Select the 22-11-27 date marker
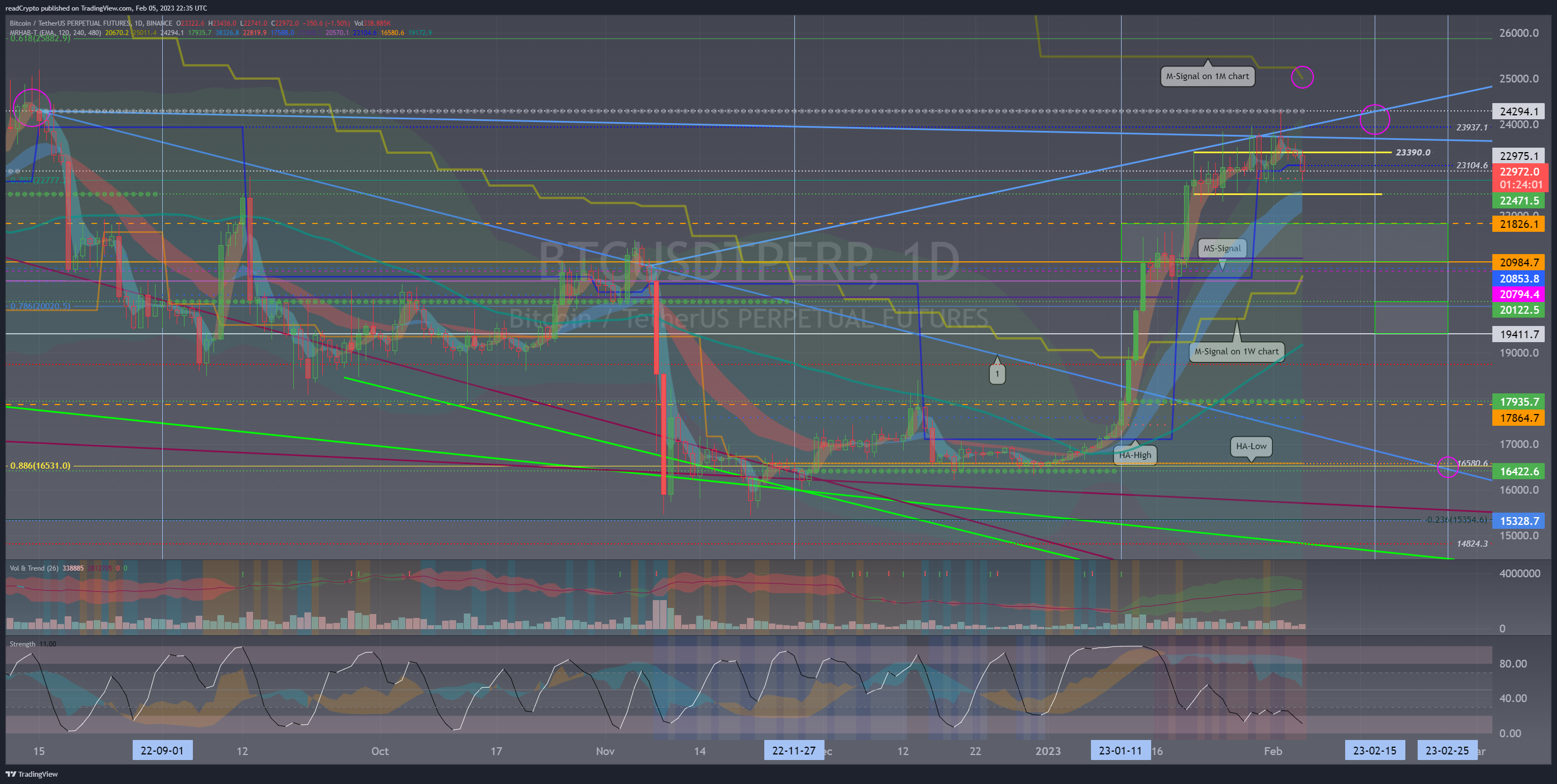1557x784 pixels. [x=794, y=750]
